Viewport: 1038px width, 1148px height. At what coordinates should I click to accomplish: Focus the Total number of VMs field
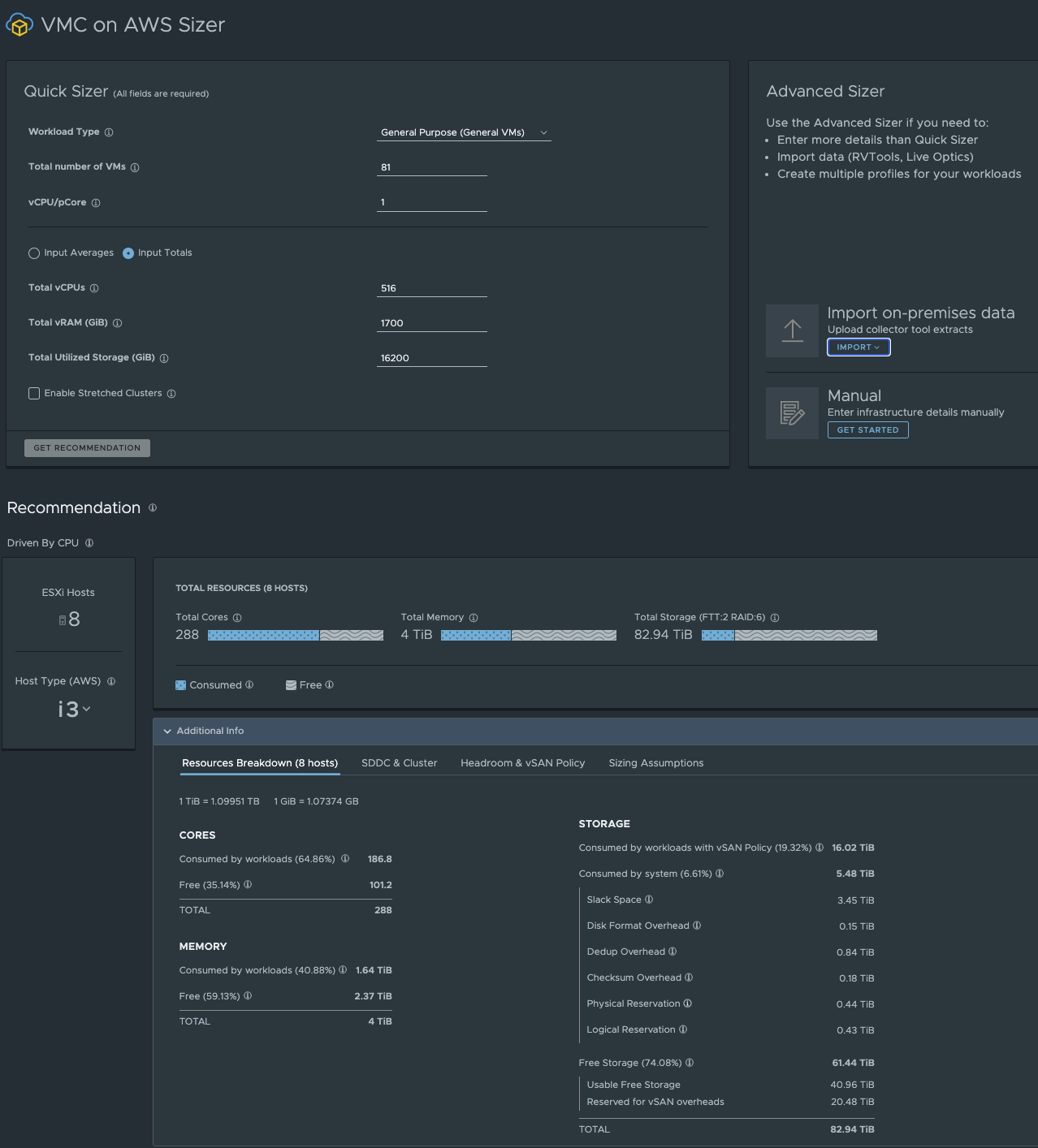[x=432, y=167]
